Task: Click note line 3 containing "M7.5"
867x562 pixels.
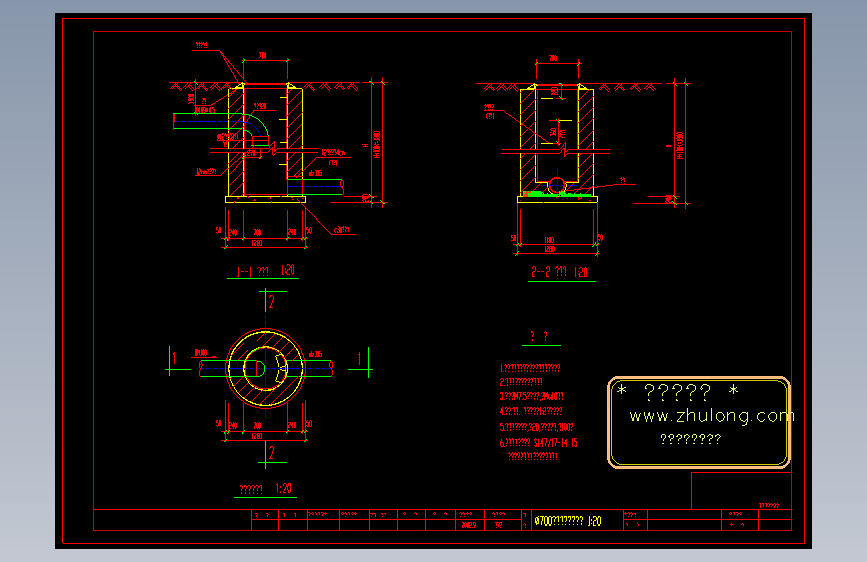Action: coord(531,396)
